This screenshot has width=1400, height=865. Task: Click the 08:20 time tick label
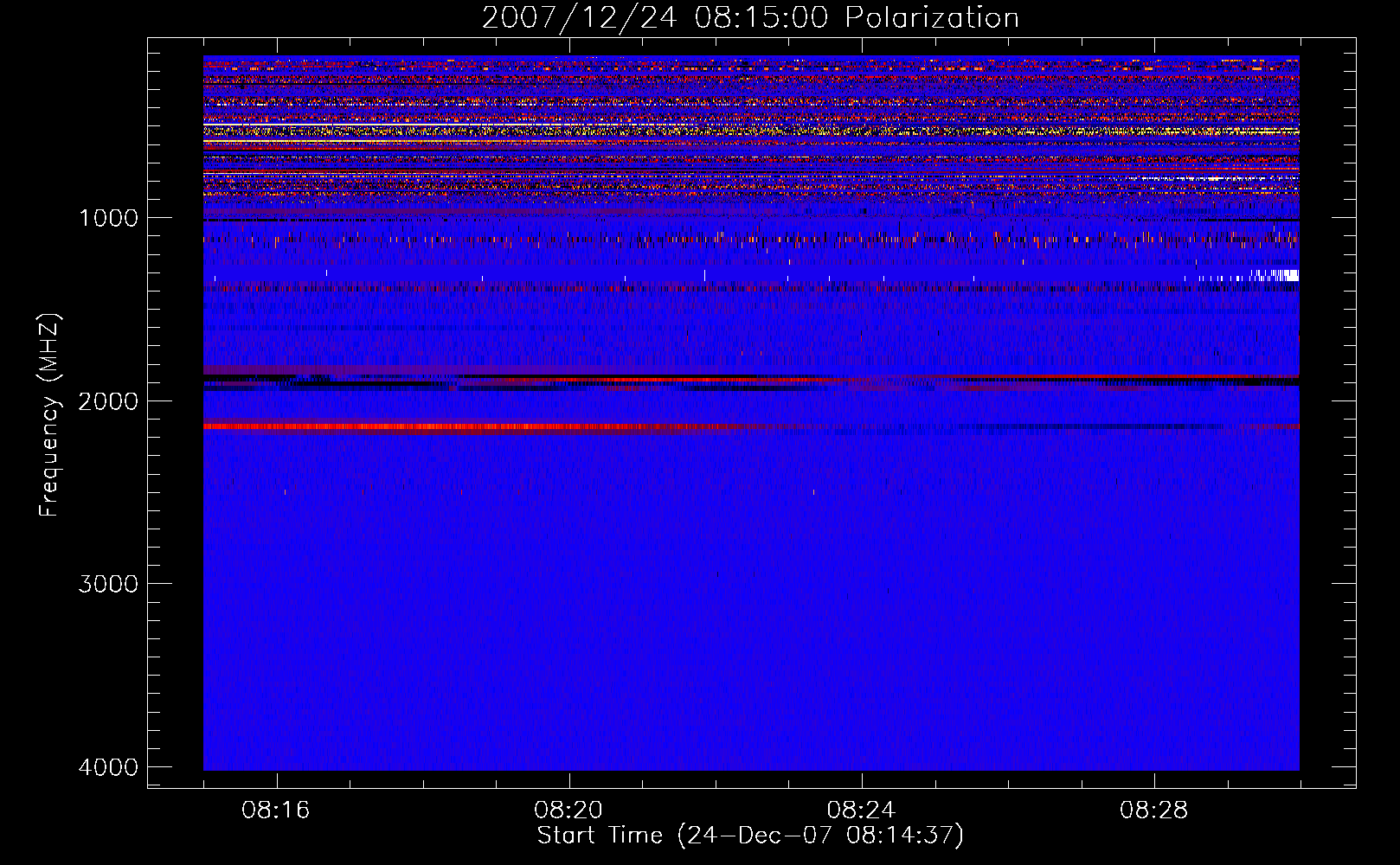[x=568, y=811]
